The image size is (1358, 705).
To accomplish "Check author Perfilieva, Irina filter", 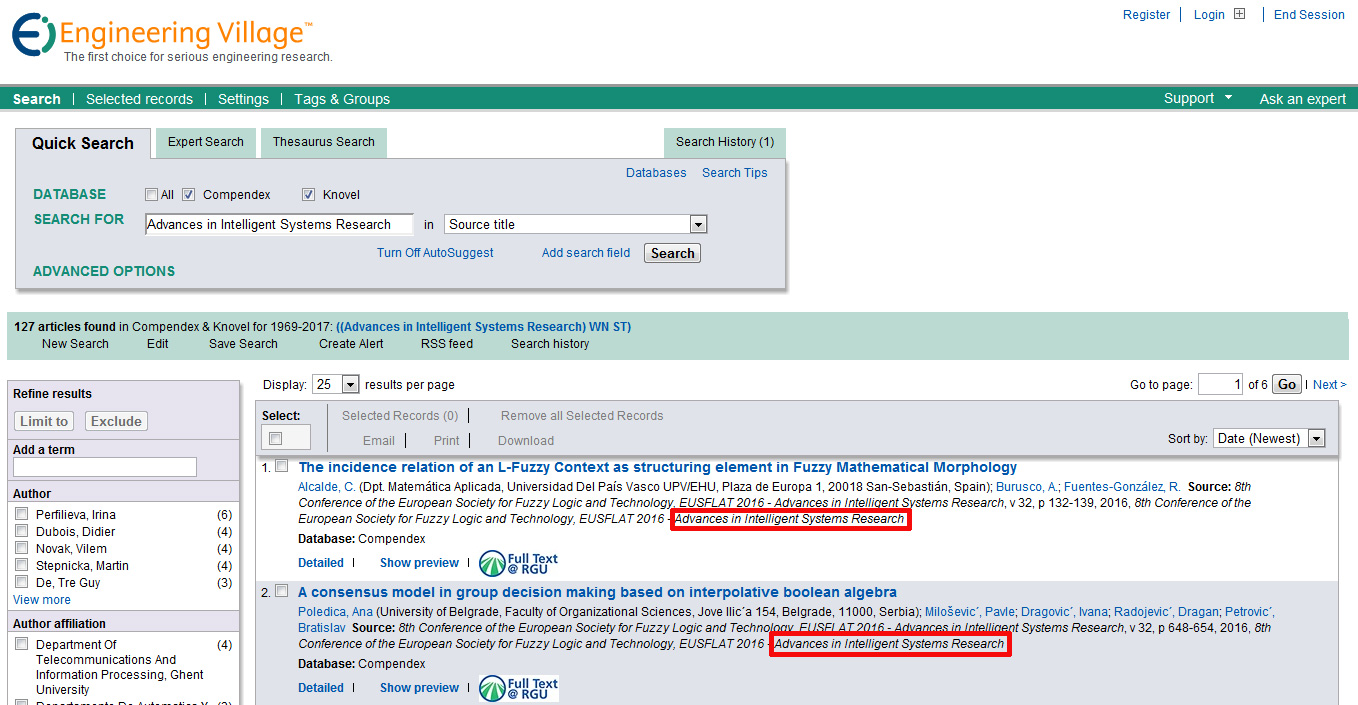I will pyautogui.click(x=22, y=514).
